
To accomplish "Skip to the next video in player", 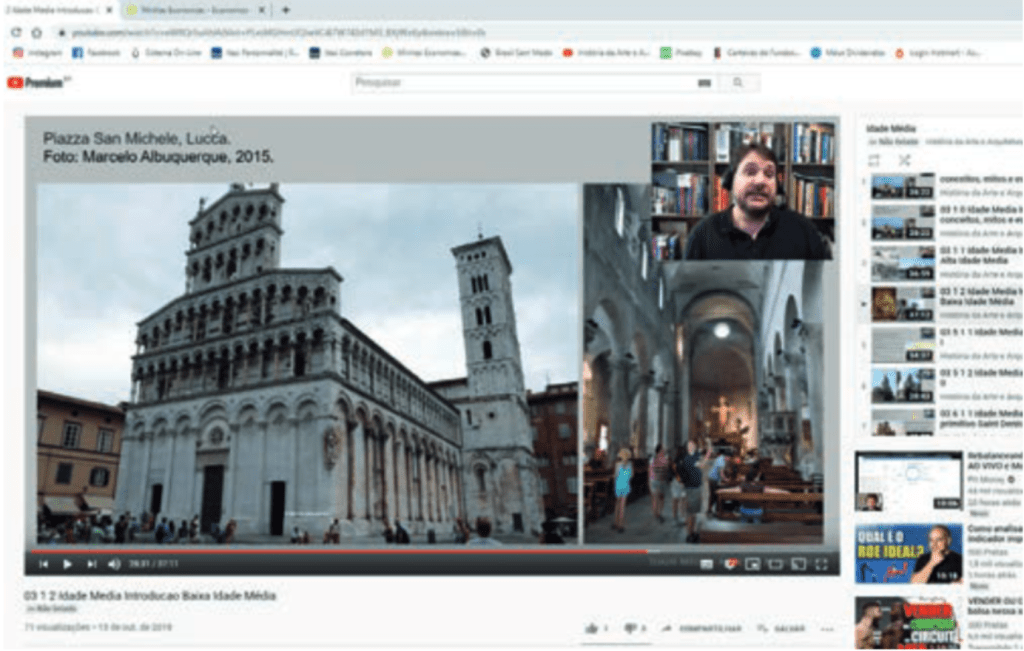I will click(x=91, y=564).
